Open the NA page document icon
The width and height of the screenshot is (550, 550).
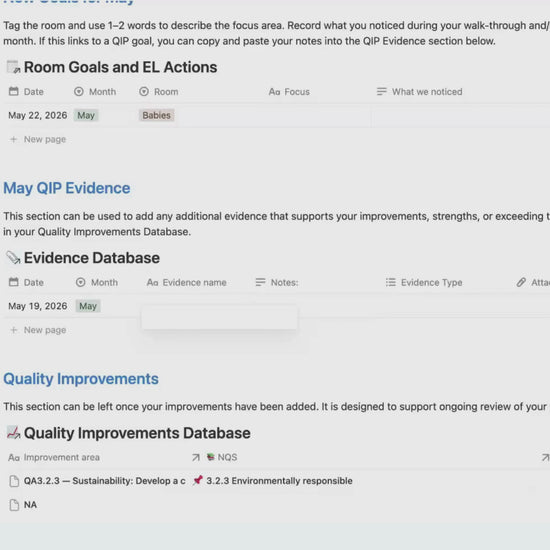(14, 505)
